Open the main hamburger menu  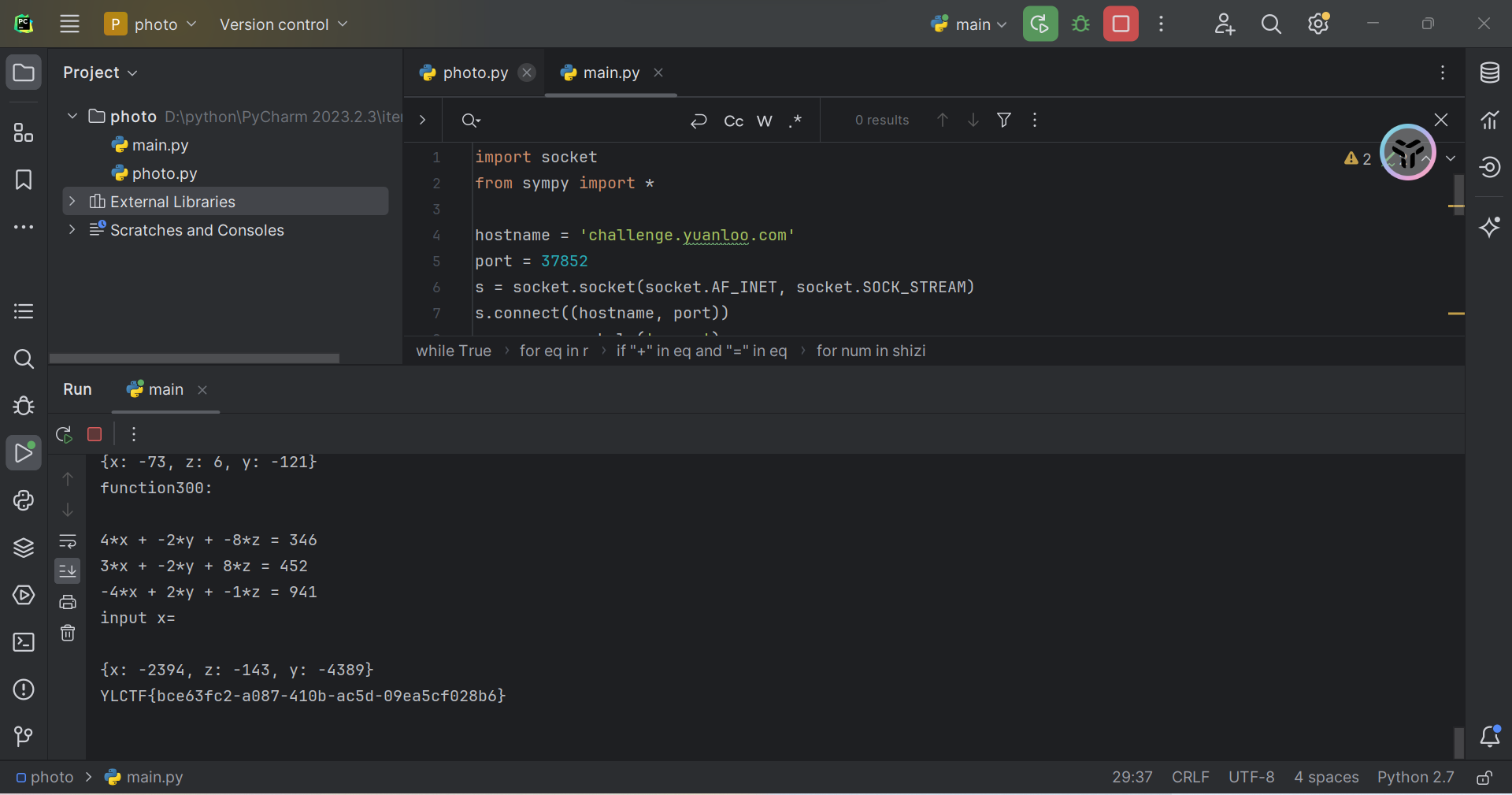(x=69, y=24)
